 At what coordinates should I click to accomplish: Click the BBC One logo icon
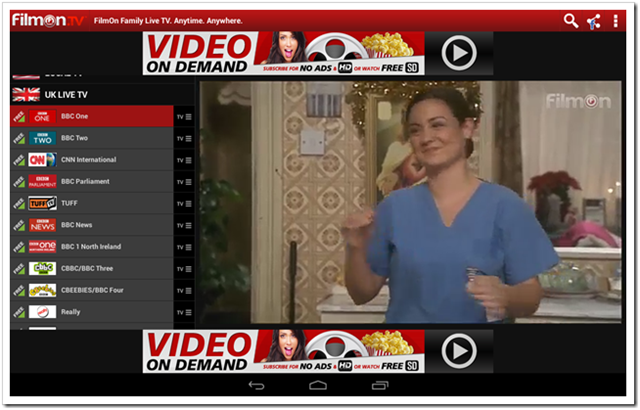(42, 117)
